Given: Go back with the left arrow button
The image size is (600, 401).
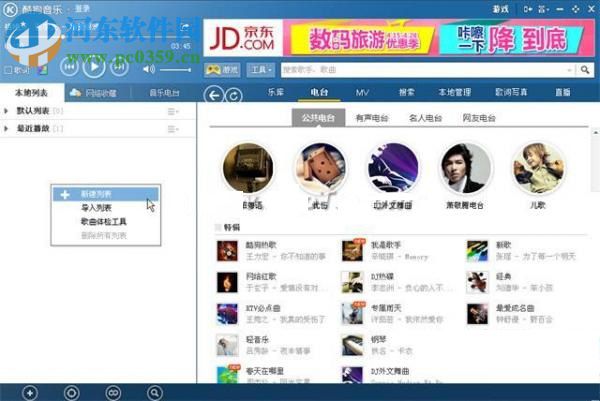Looking at the screenshot, I should (214, 95).
